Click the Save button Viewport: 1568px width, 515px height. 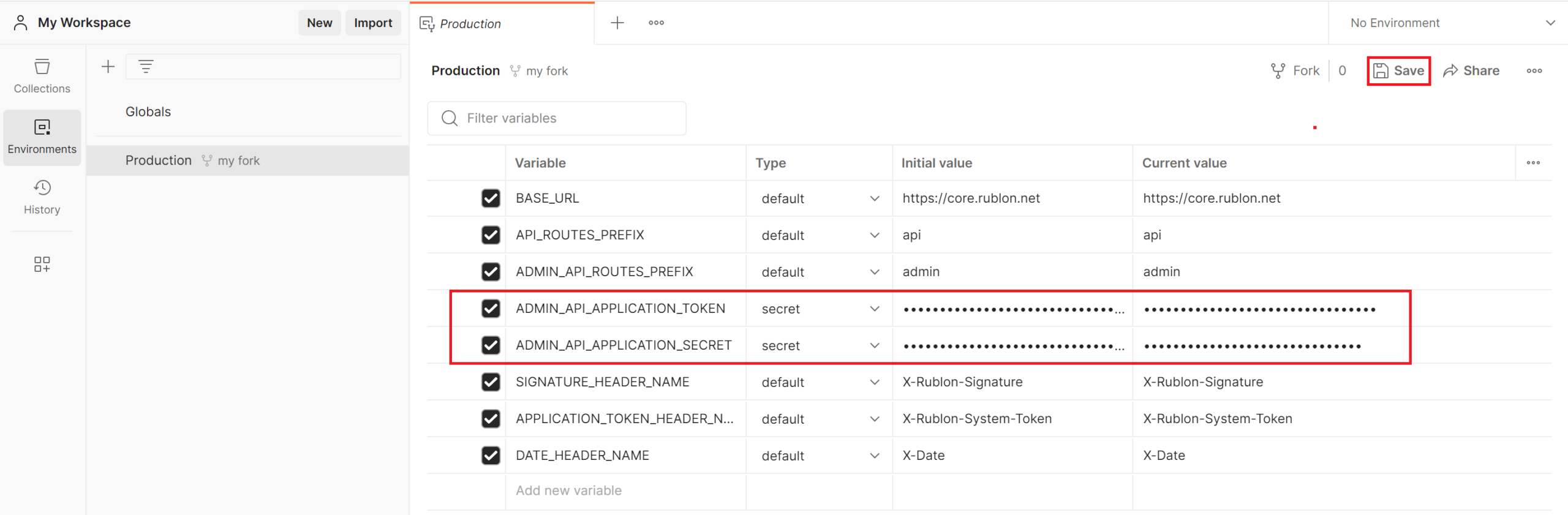click(1398, 71)
